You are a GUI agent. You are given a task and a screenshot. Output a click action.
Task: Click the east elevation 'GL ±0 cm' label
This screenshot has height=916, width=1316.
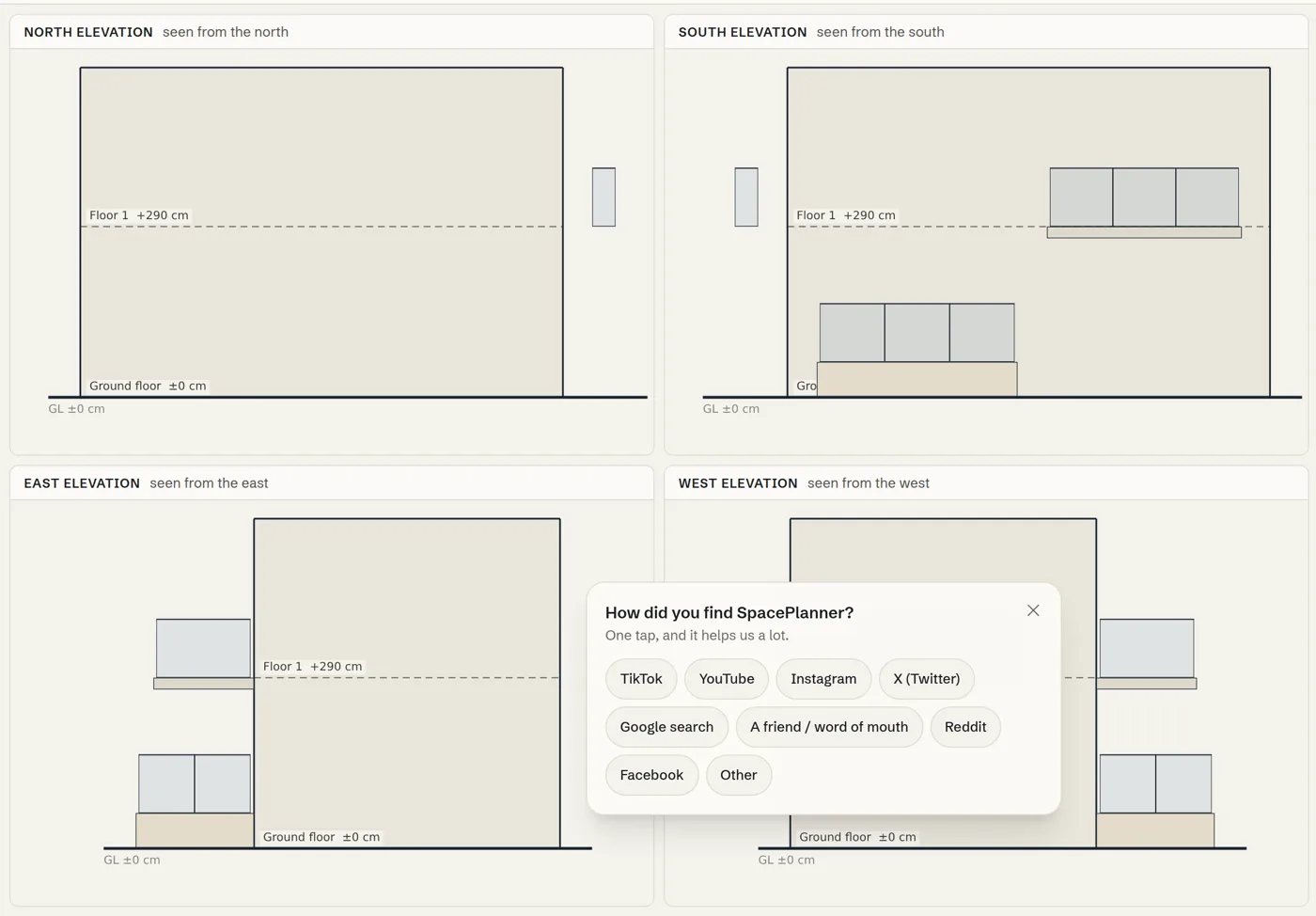132,861
